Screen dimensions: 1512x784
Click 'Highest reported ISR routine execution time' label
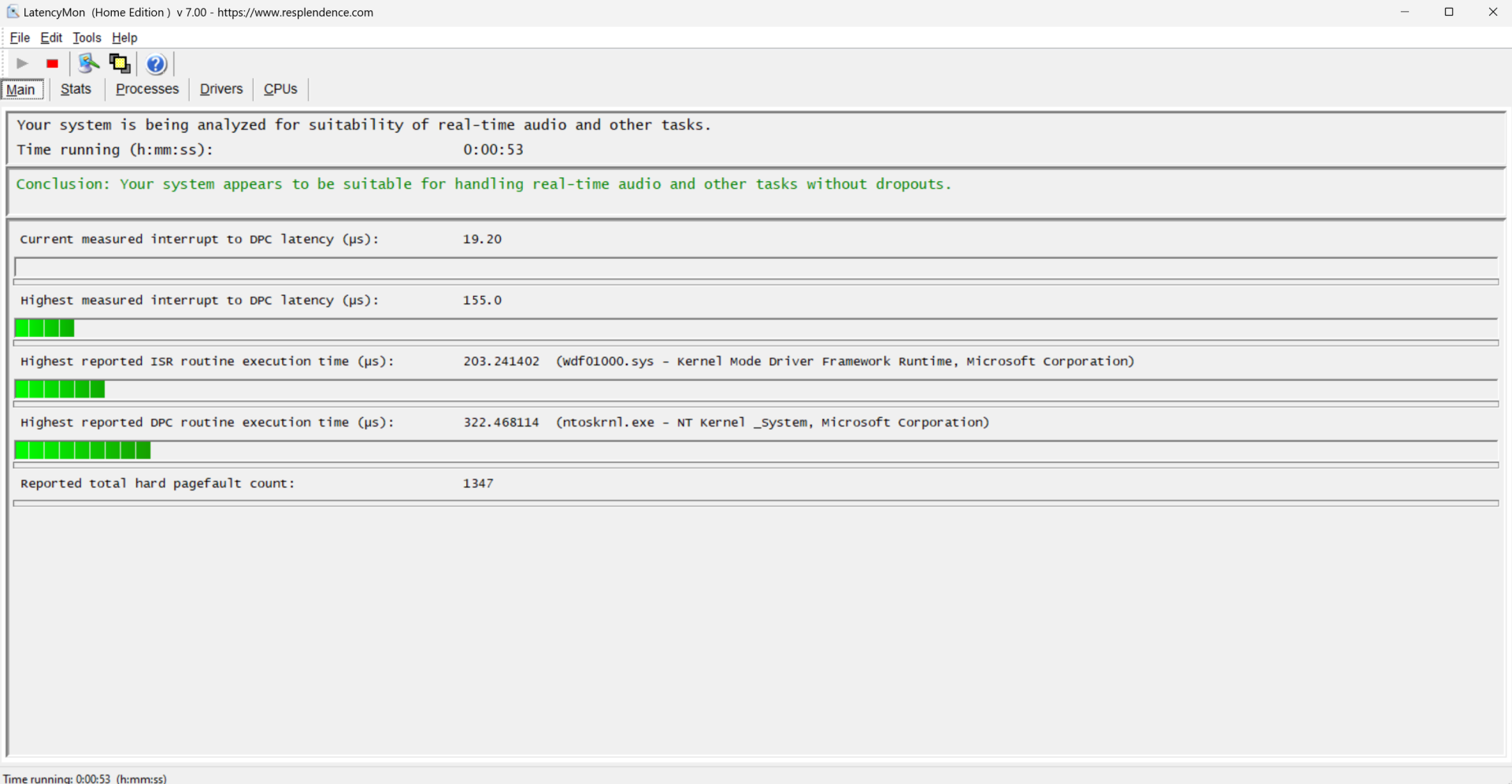(x=207, y=361)
